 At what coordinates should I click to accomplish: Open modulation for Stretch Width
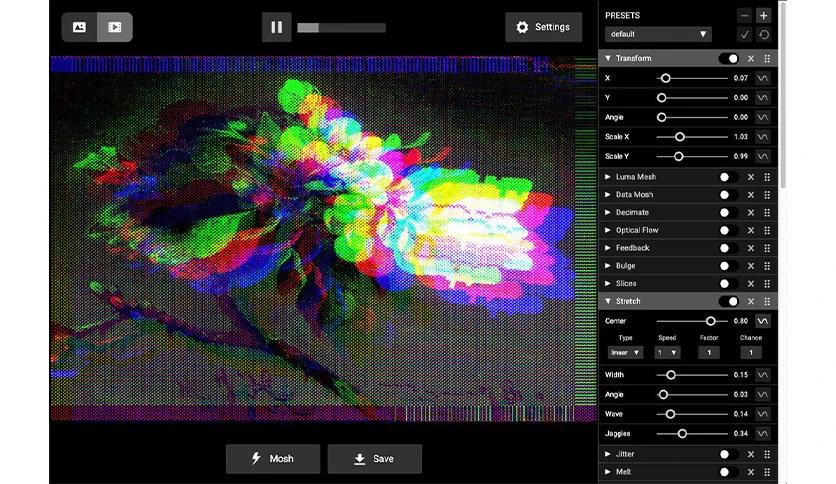click(763, 375)
